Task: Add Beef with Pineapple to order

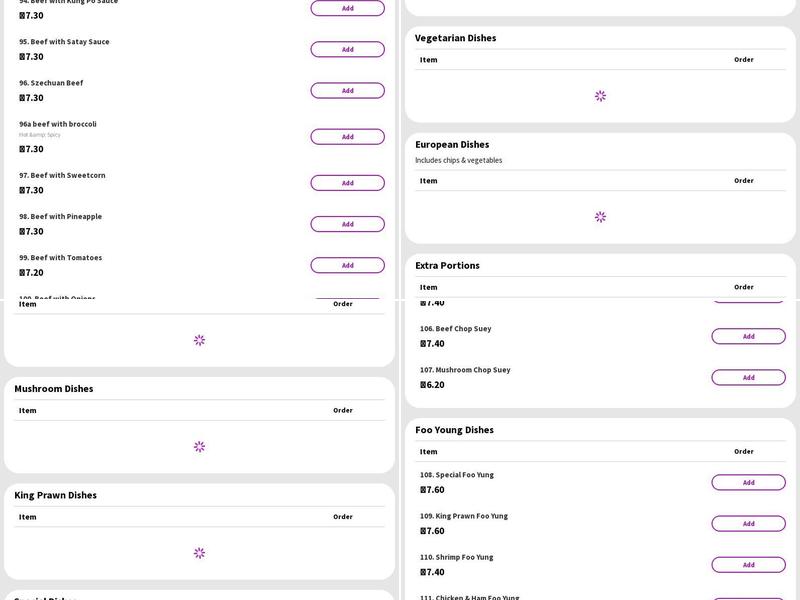Action: (347, 224)
